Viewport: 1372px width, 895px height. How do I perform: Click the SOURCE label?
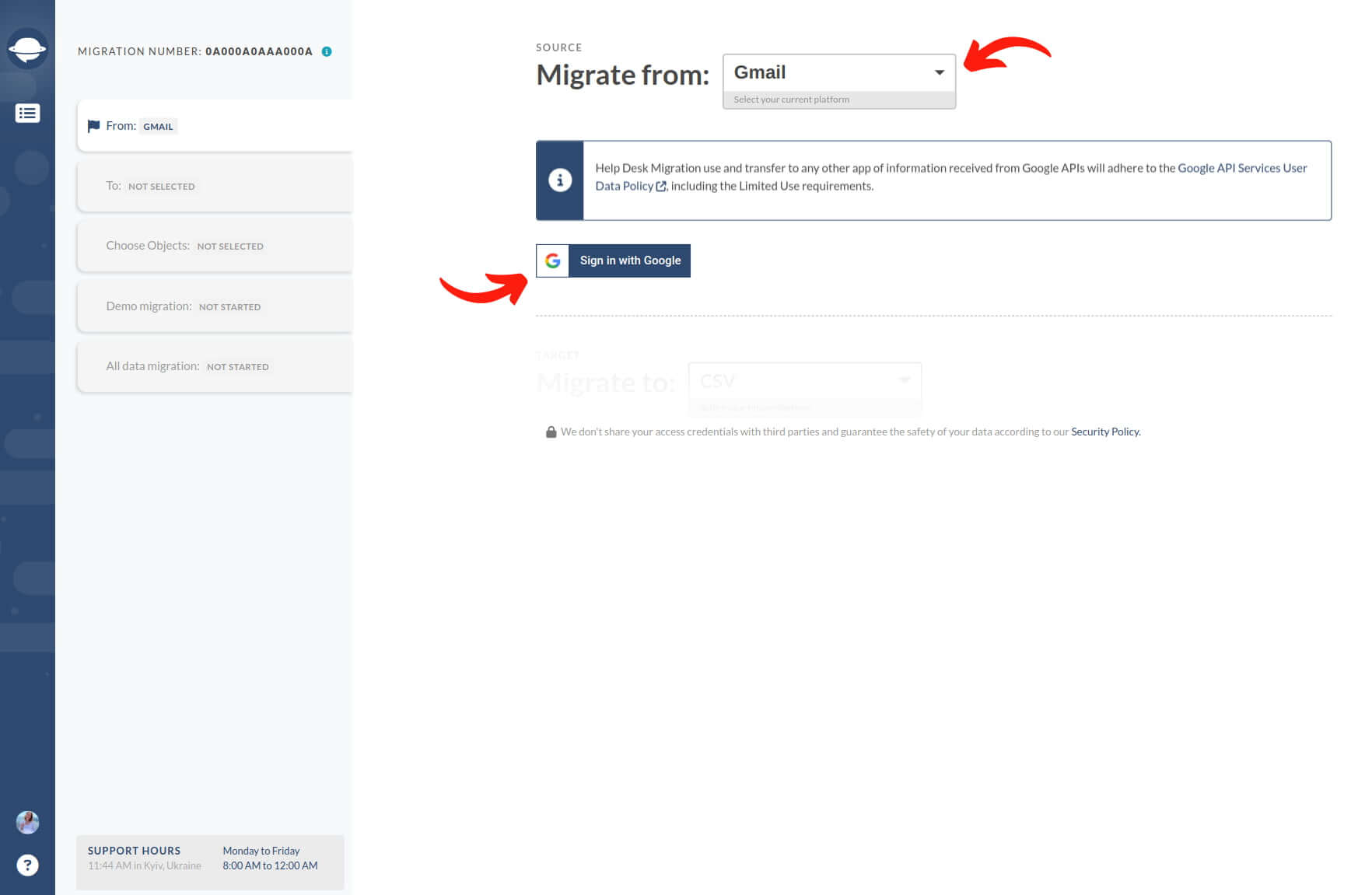click(558, 47)
